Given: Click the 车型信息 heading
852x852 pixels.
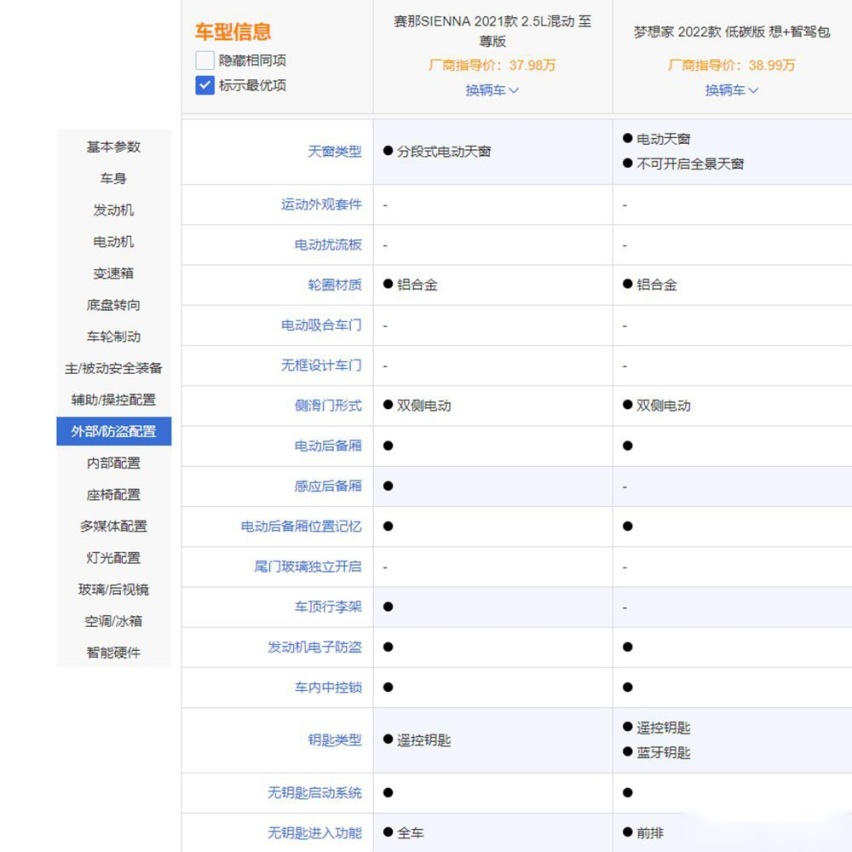Looking at the screenshot, I should point(233,32).
